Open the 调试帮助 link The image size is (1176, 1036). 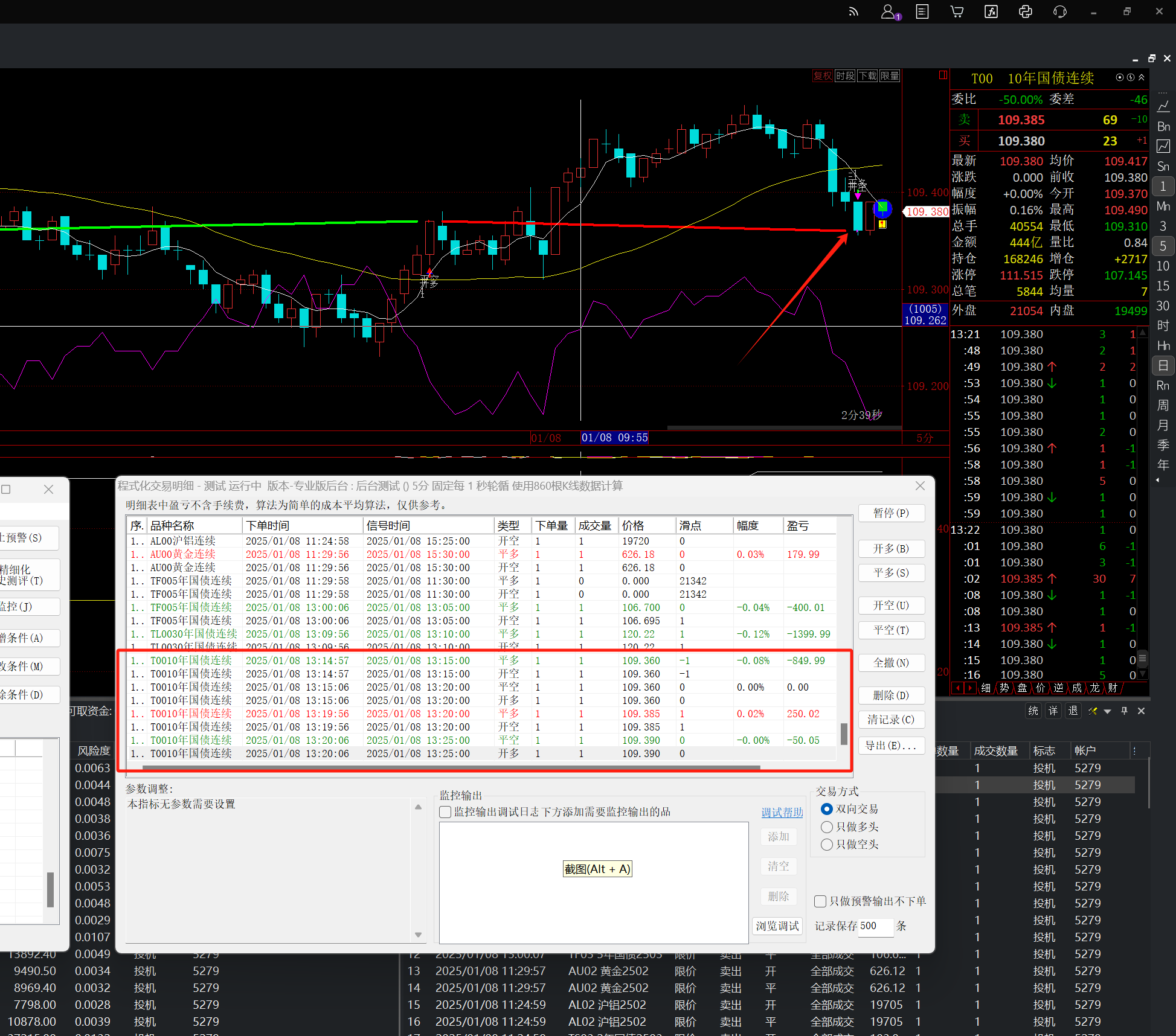[782, 813]
